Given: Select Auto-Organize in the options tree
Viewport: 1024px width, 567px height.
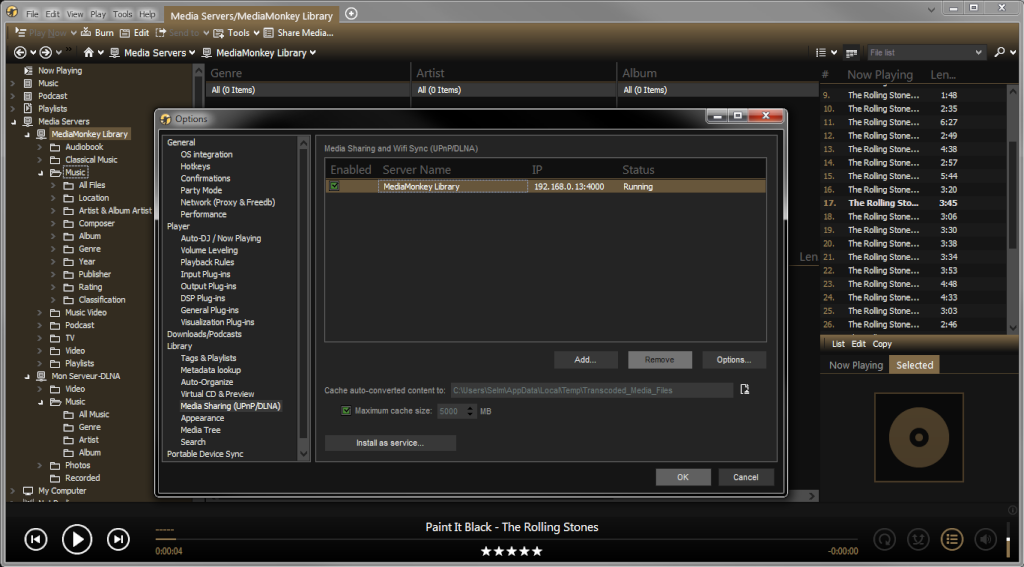Looking at the screenshot, I should tap(207, 382).
